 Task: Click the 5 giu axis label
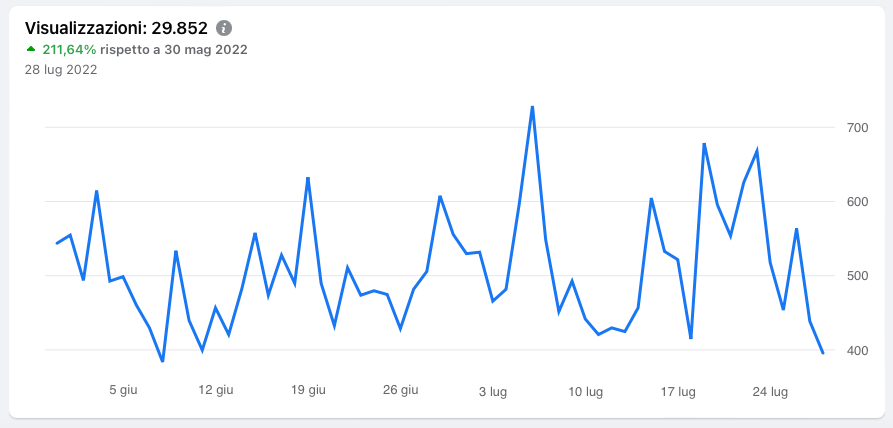122,391
